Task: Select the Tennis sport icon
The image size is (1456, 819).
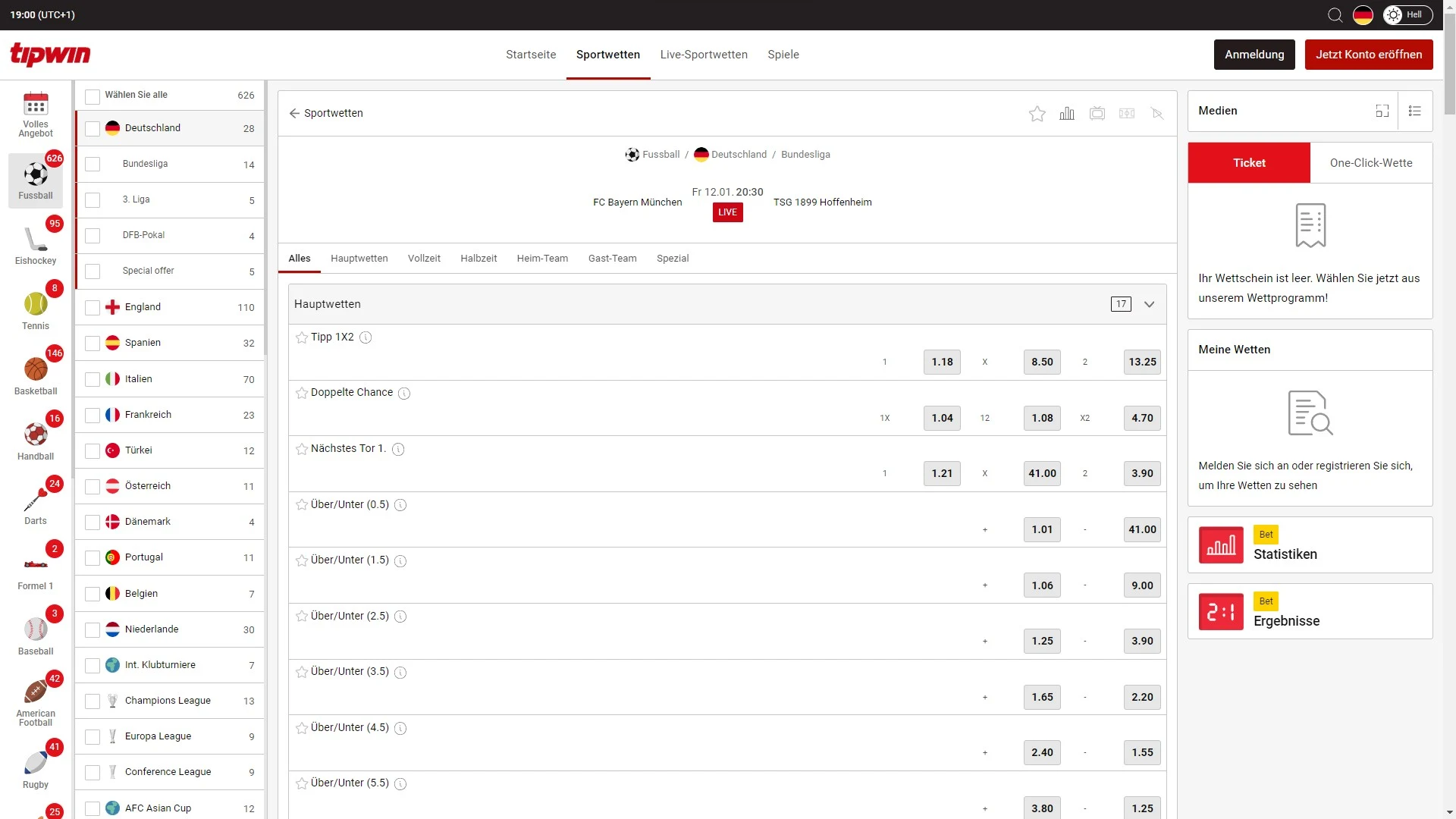Action: pyautogui.click(x=36, y=305)
